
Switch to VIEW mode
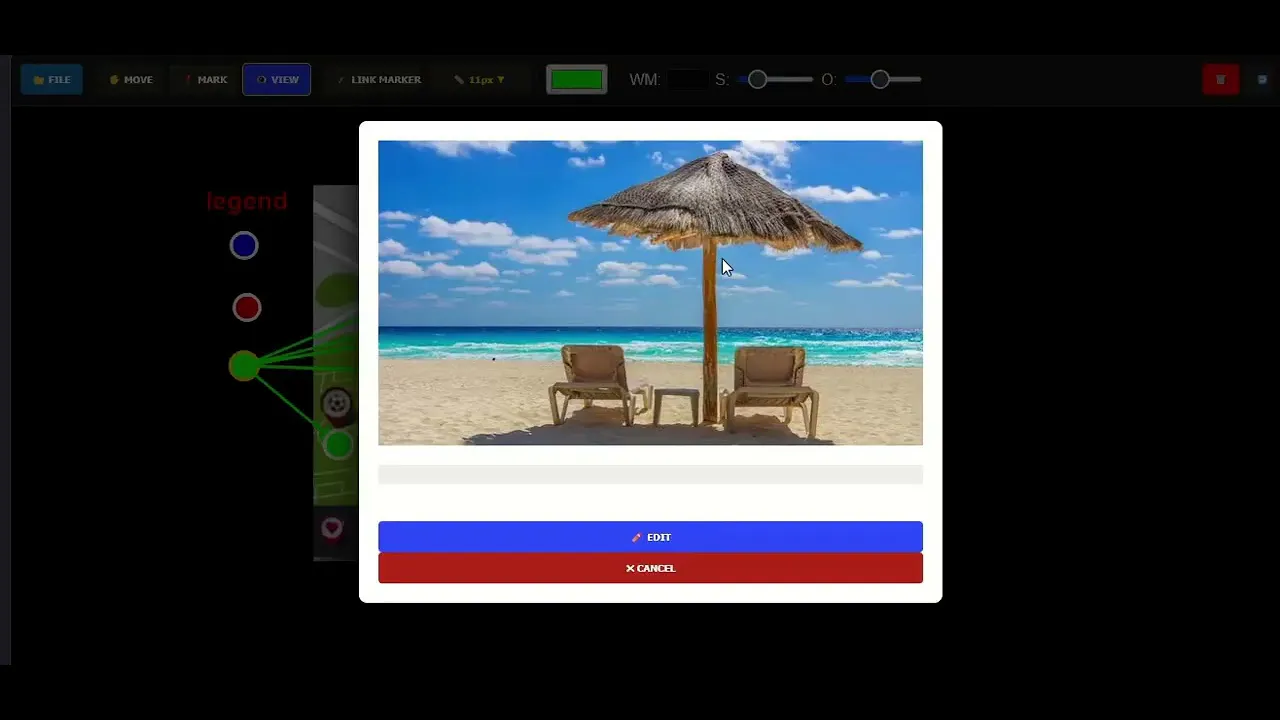[x=277, y=79]
